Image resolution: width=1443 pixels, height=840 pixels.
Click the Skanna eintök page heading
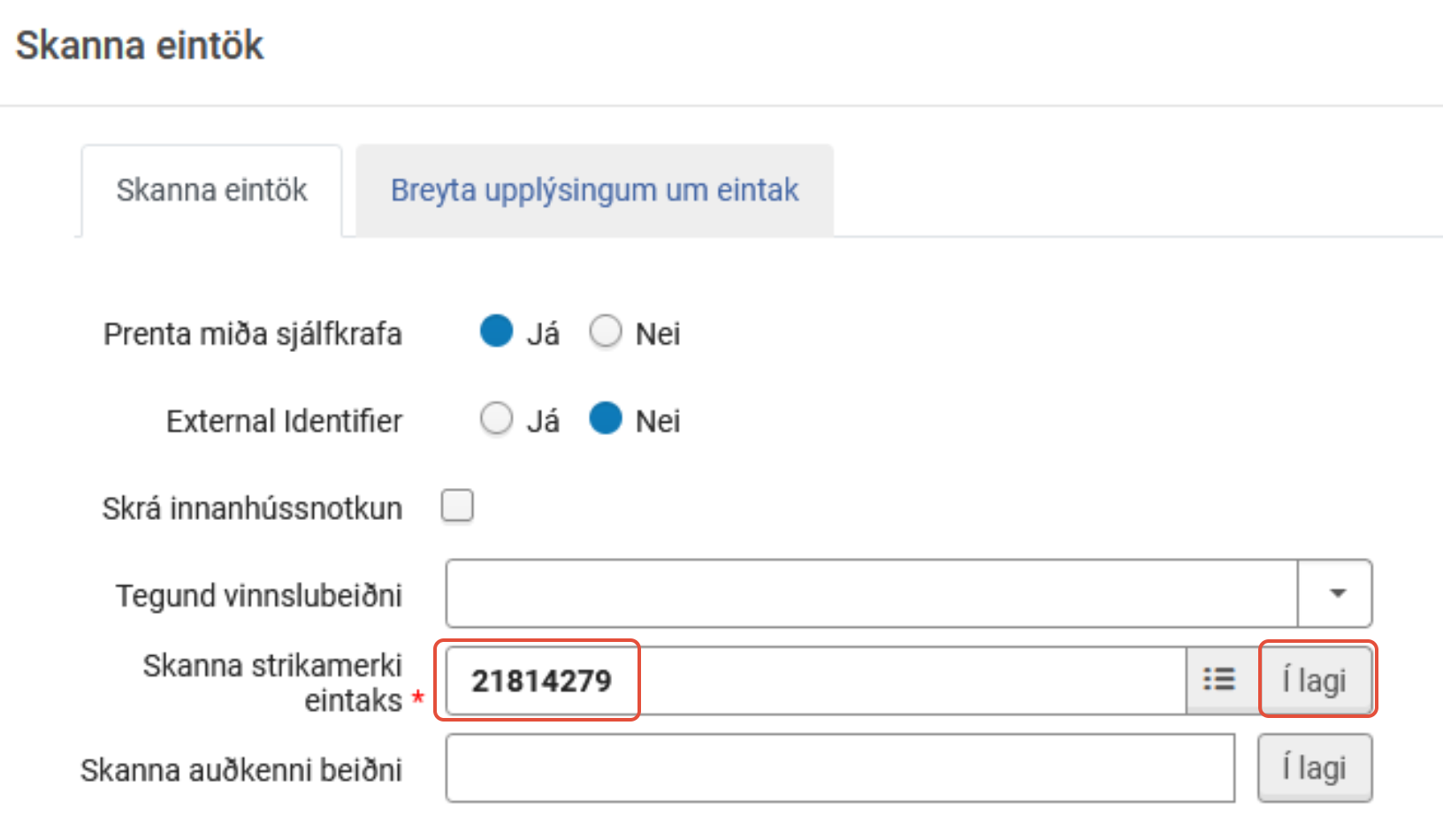tap(140, 45)
